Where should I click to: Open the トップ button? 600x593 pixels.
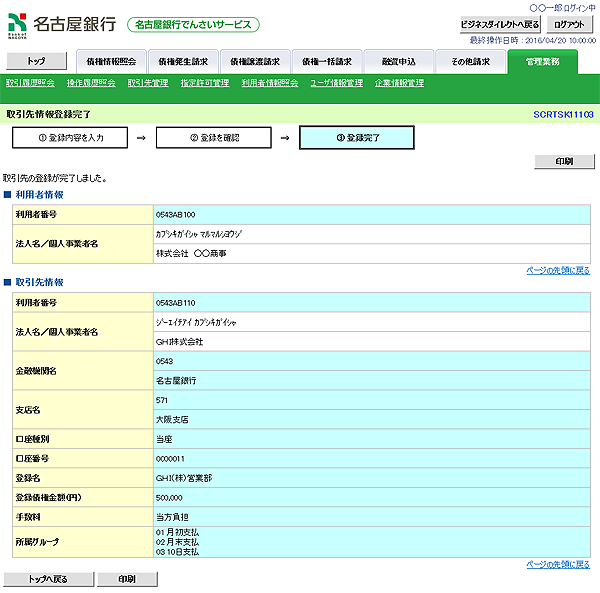37,61
